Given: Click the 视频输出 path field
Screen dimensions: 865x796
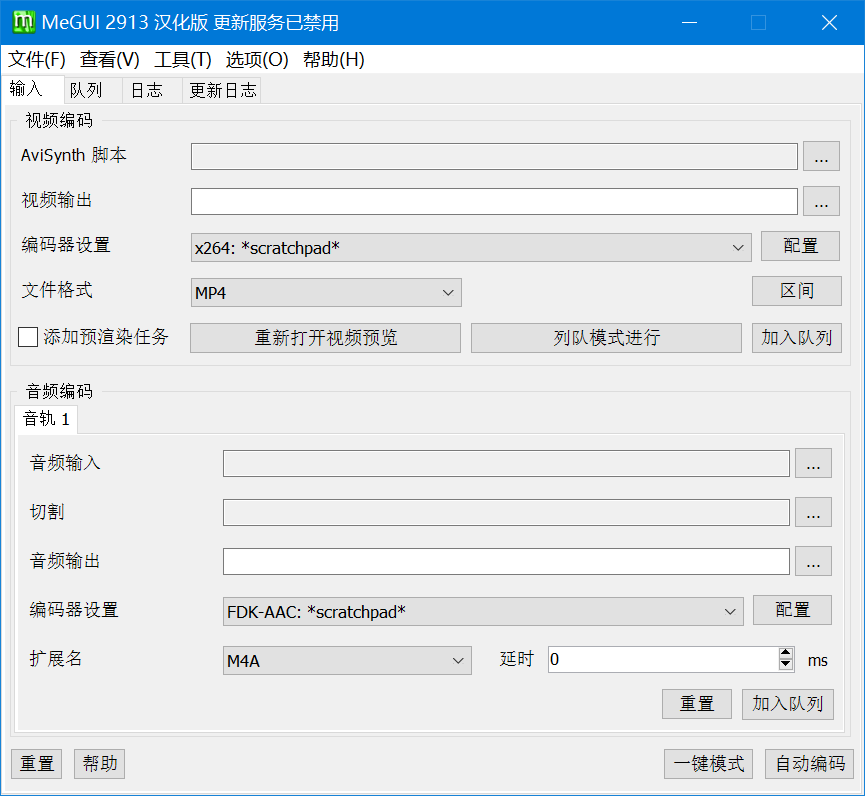Looking at the screenshot, I should (x=494, y=201).
